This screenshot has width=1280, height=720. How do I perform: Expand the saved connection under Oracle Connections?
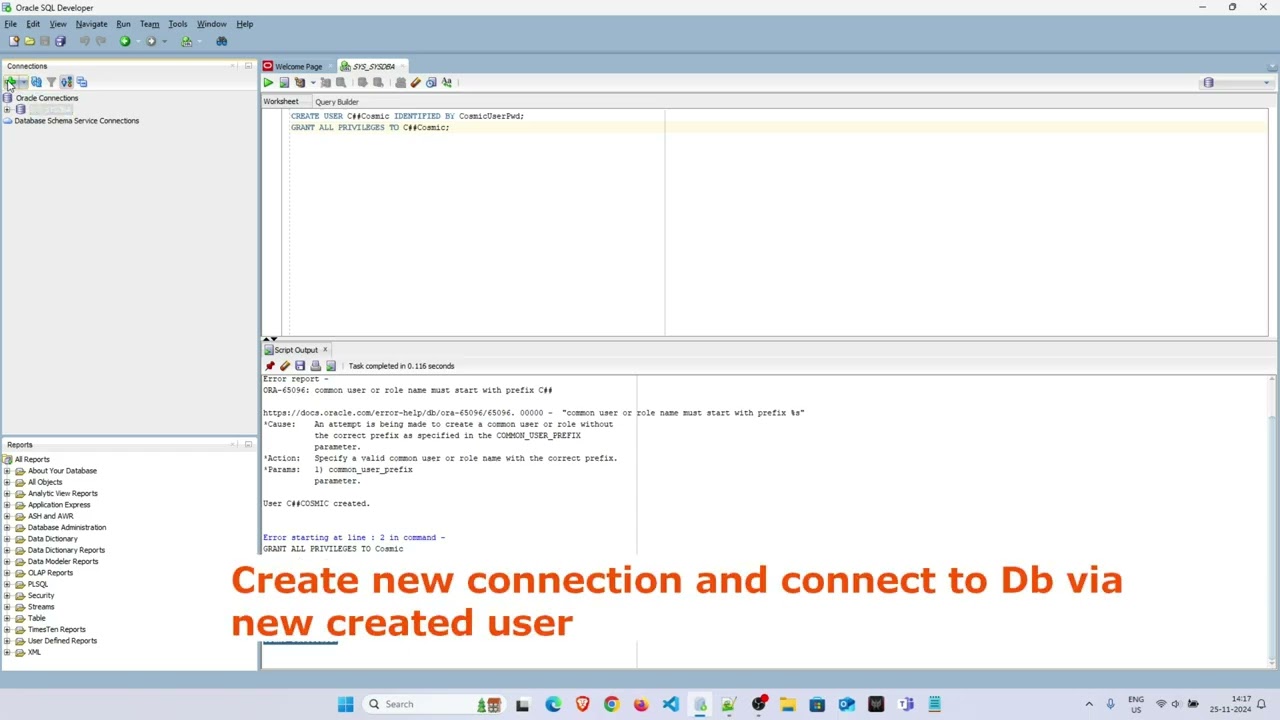(8, 109)
